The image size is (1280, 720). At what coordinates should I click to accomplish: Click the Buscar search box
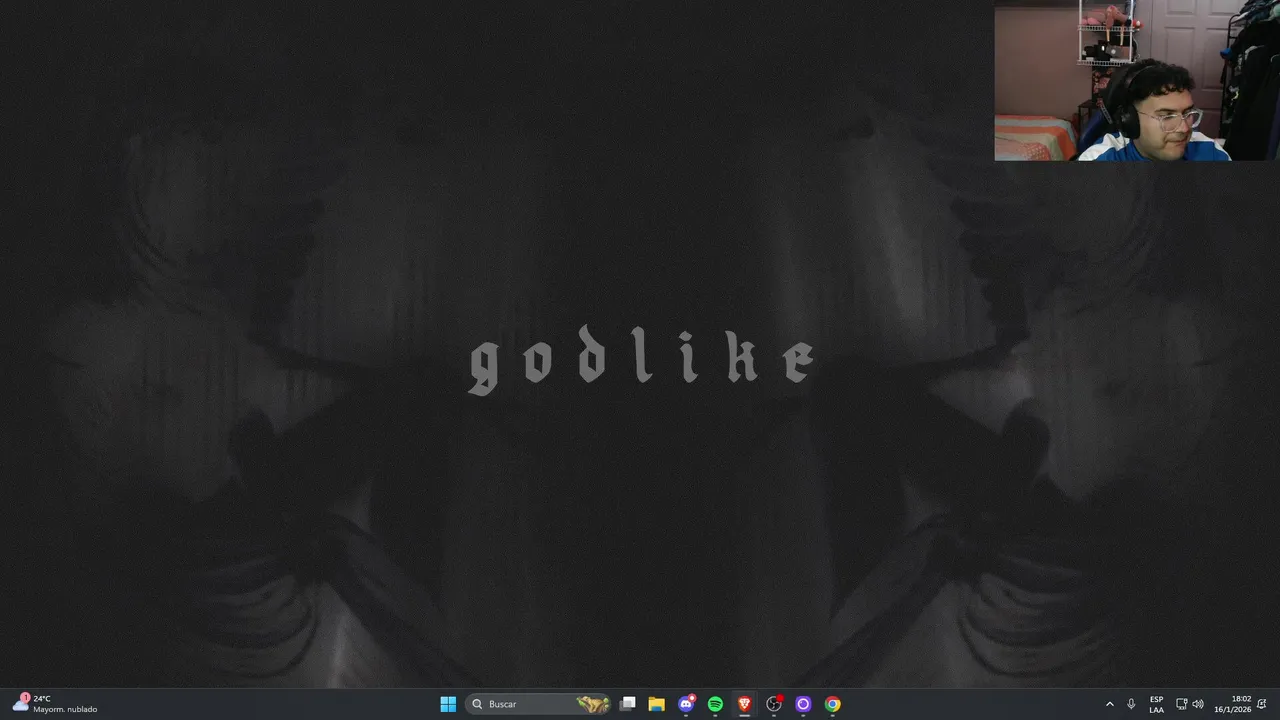(x=538, y=704)
